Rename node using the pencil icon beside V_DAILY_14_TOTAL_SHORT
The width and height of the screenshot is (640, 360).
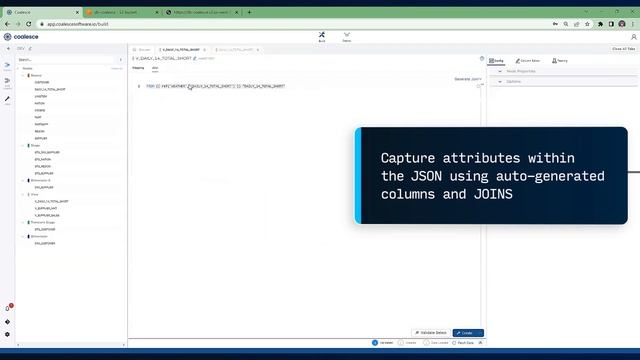pyautogui.click(x=195, y=58)
